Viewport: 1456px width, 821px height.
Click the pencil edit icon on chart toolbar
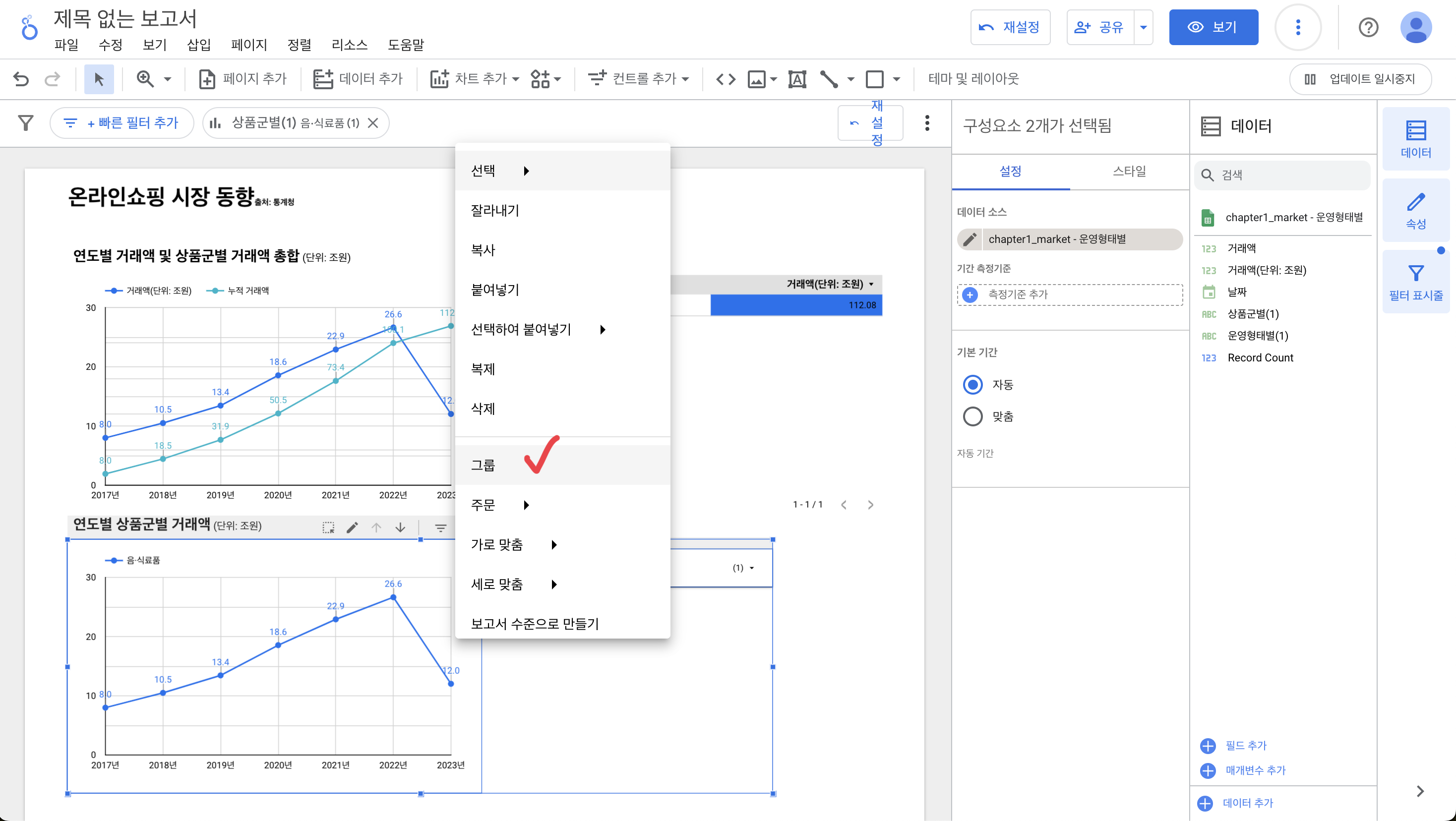352,527
